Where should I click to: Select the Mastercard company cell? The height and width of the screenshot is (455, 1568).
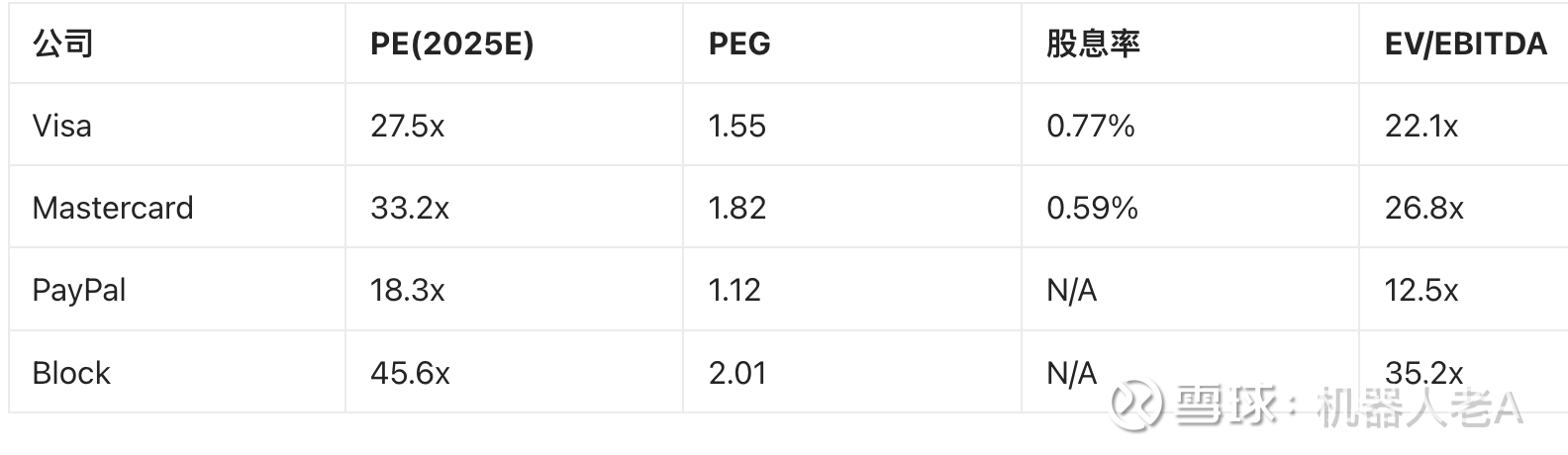click(x=113, y=208)
